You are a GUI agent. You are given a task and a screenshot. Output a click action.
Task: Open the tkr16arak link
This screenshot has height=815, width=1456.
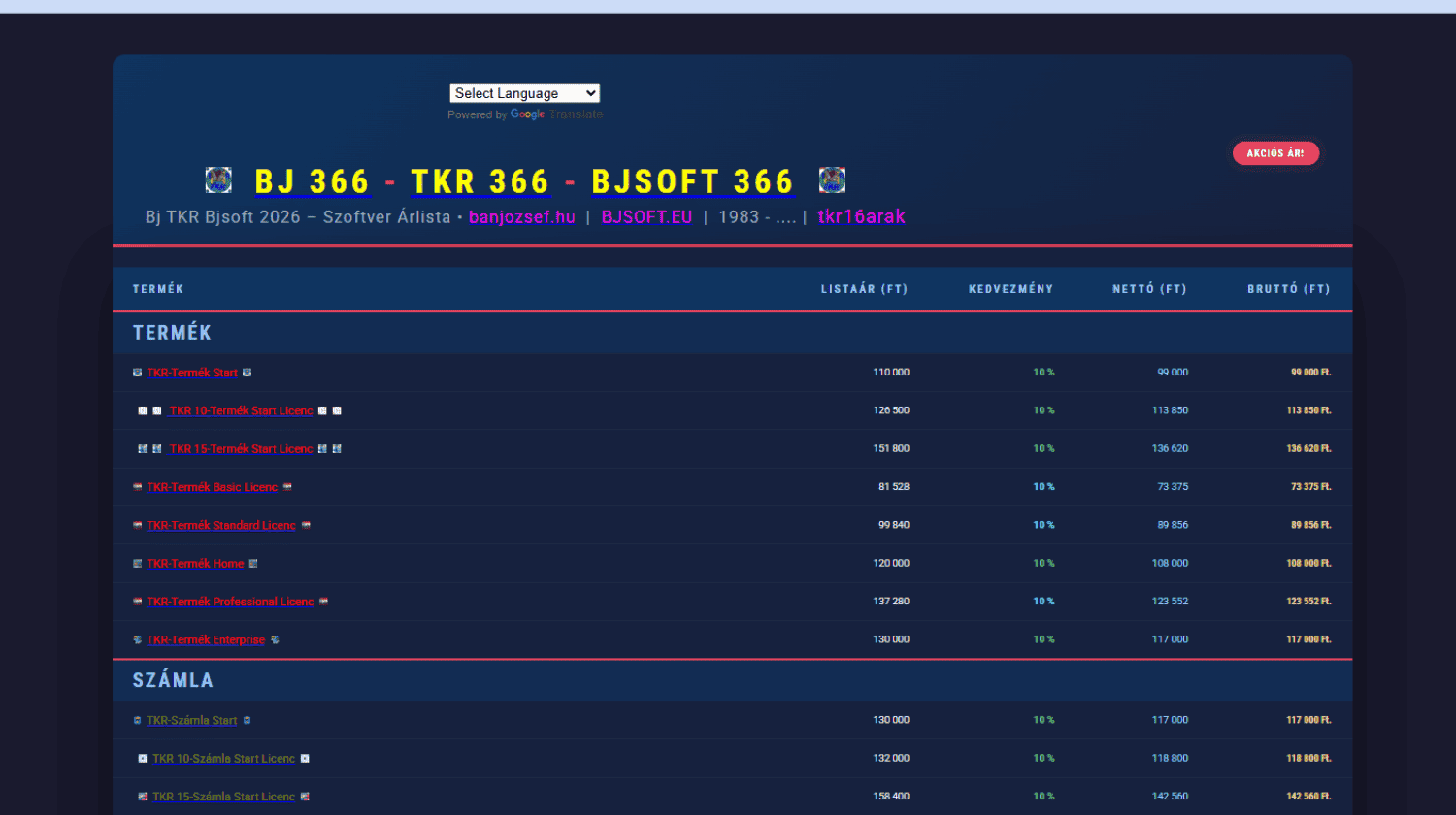pos(862,217)
